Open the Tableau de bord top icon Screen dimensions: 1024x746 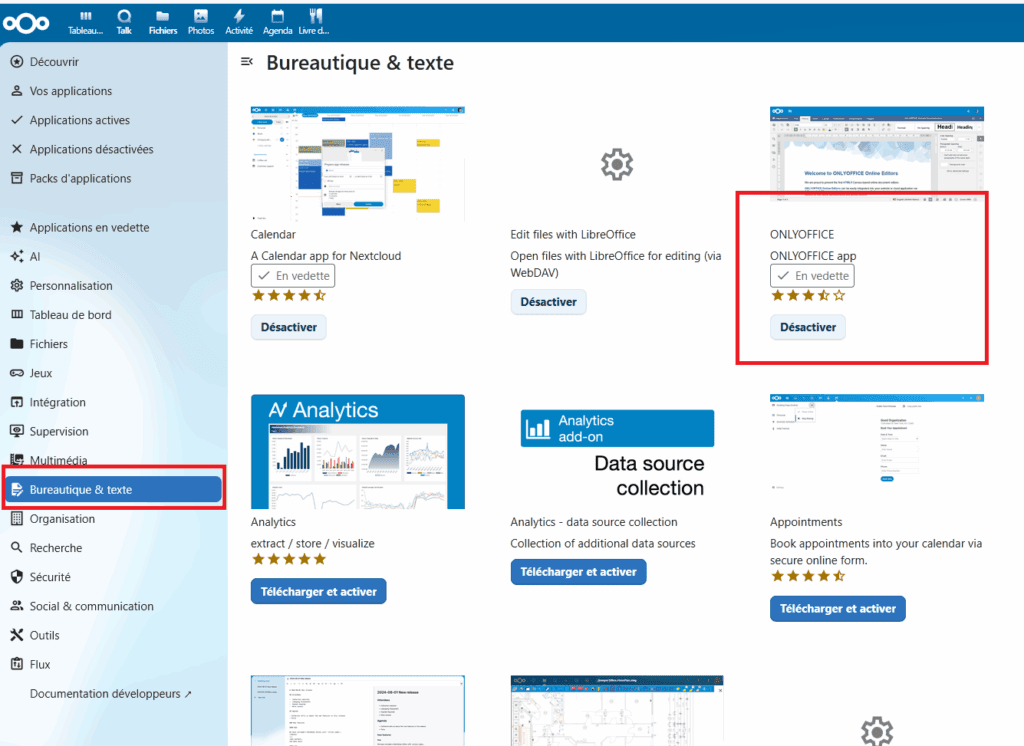click(x=86, y=22)
